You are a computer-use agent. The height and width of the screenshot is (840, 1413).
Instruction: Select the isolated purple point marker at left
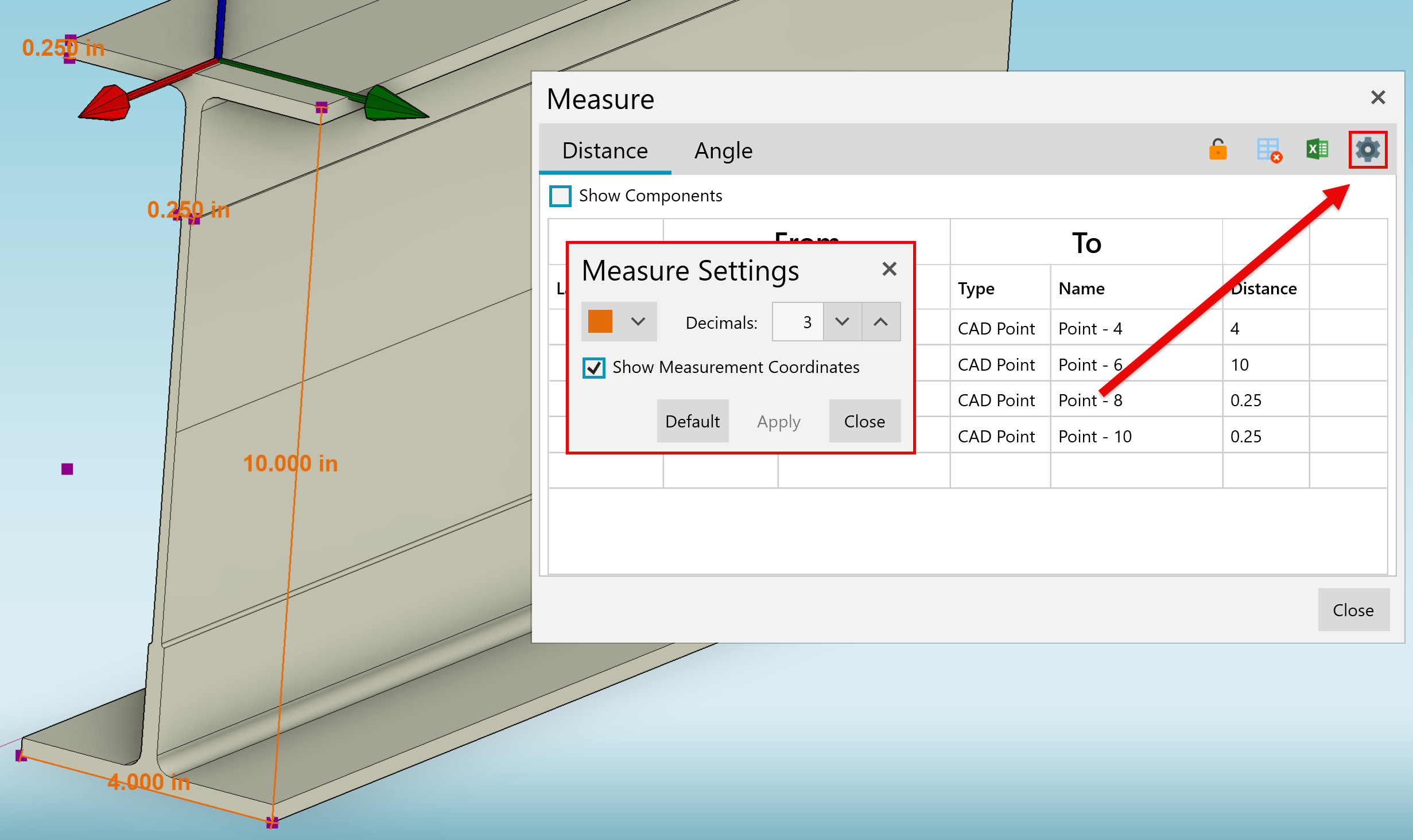pos(67,469)
